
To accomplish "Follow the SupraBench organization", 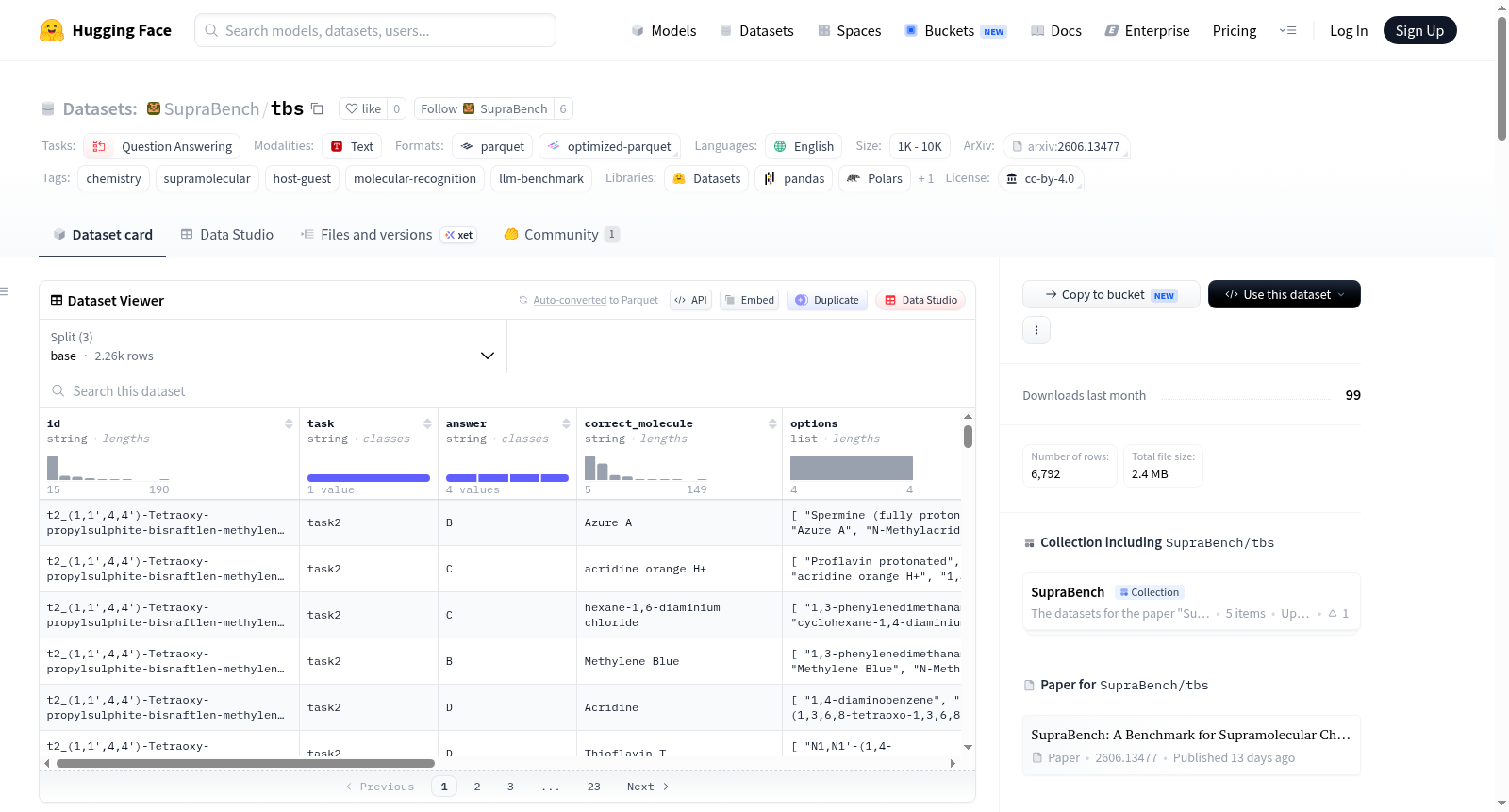I will tap(484, 108).
